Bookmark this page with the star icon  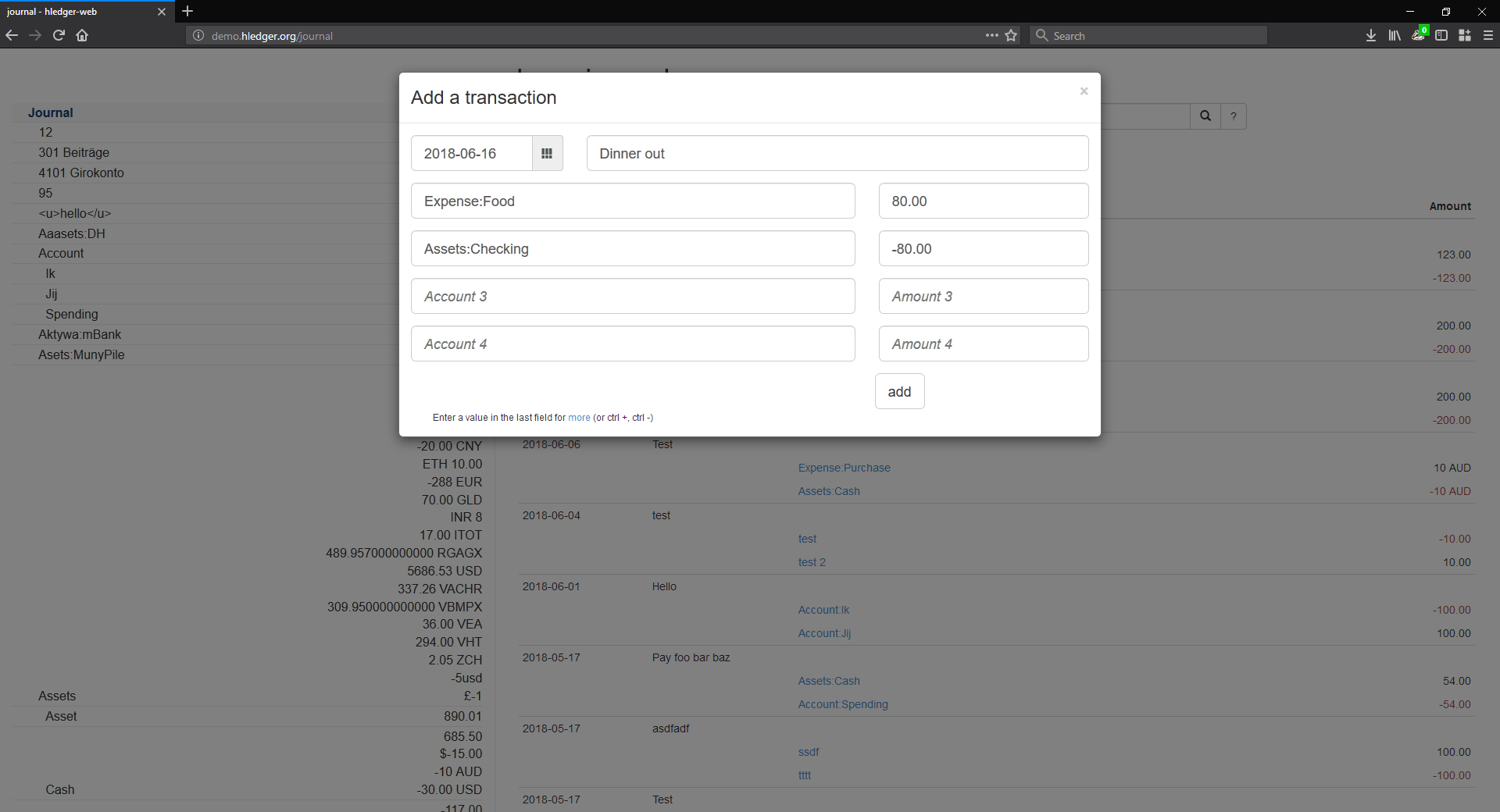click(1011, 35)
